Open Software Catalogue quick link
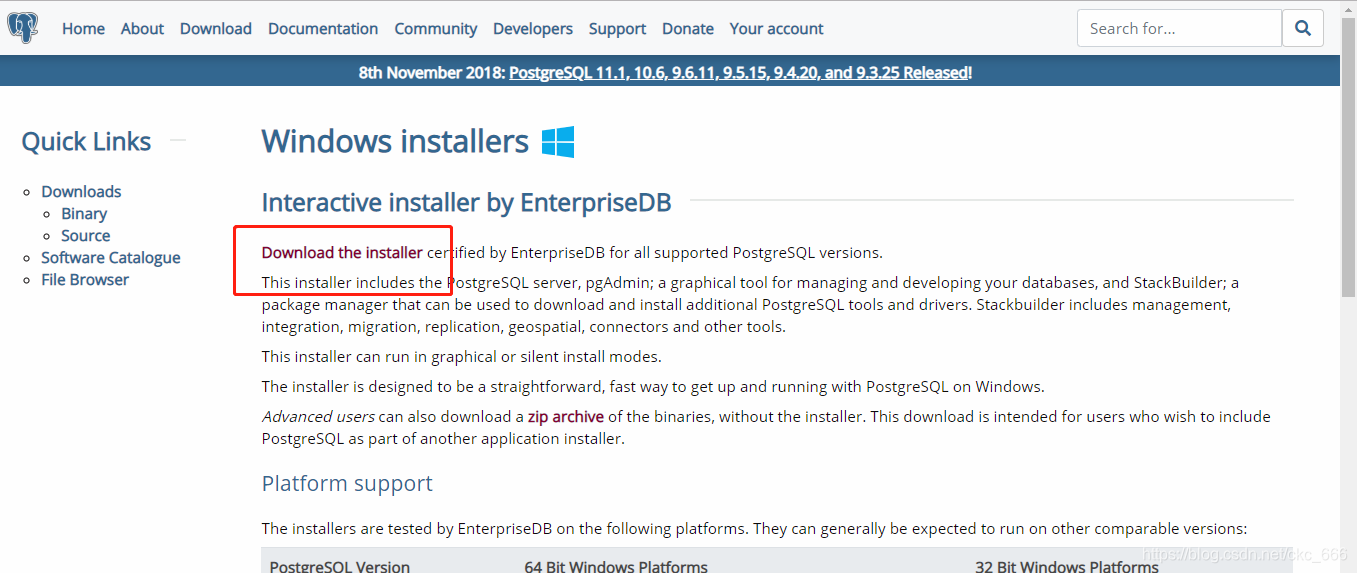Viewport: 1357px width, 573px height. click(111, 257)
